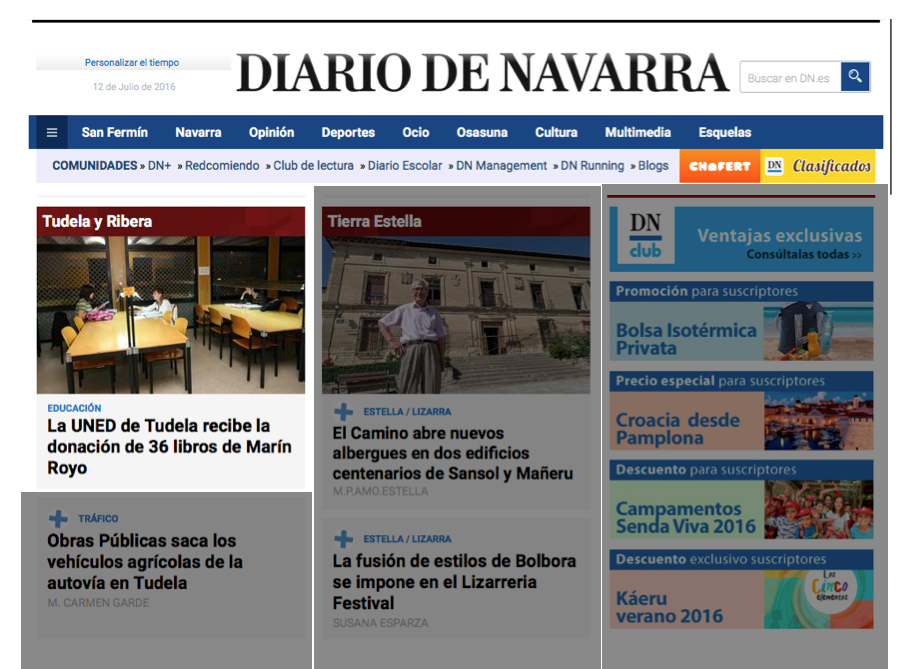Open Ventajas exclusivas banner text

pos(779,236)
